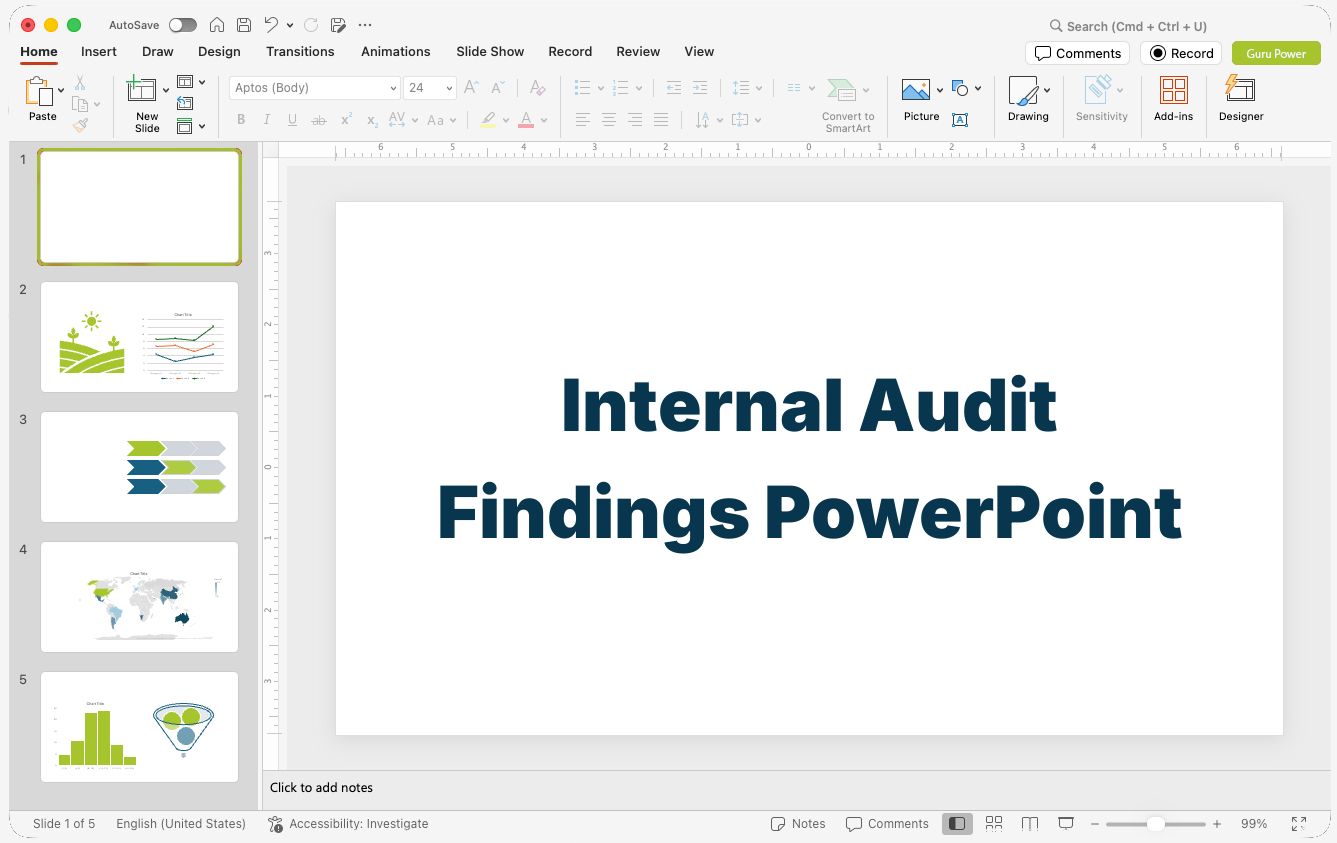Click the bullet list icon

pos(583,88)
